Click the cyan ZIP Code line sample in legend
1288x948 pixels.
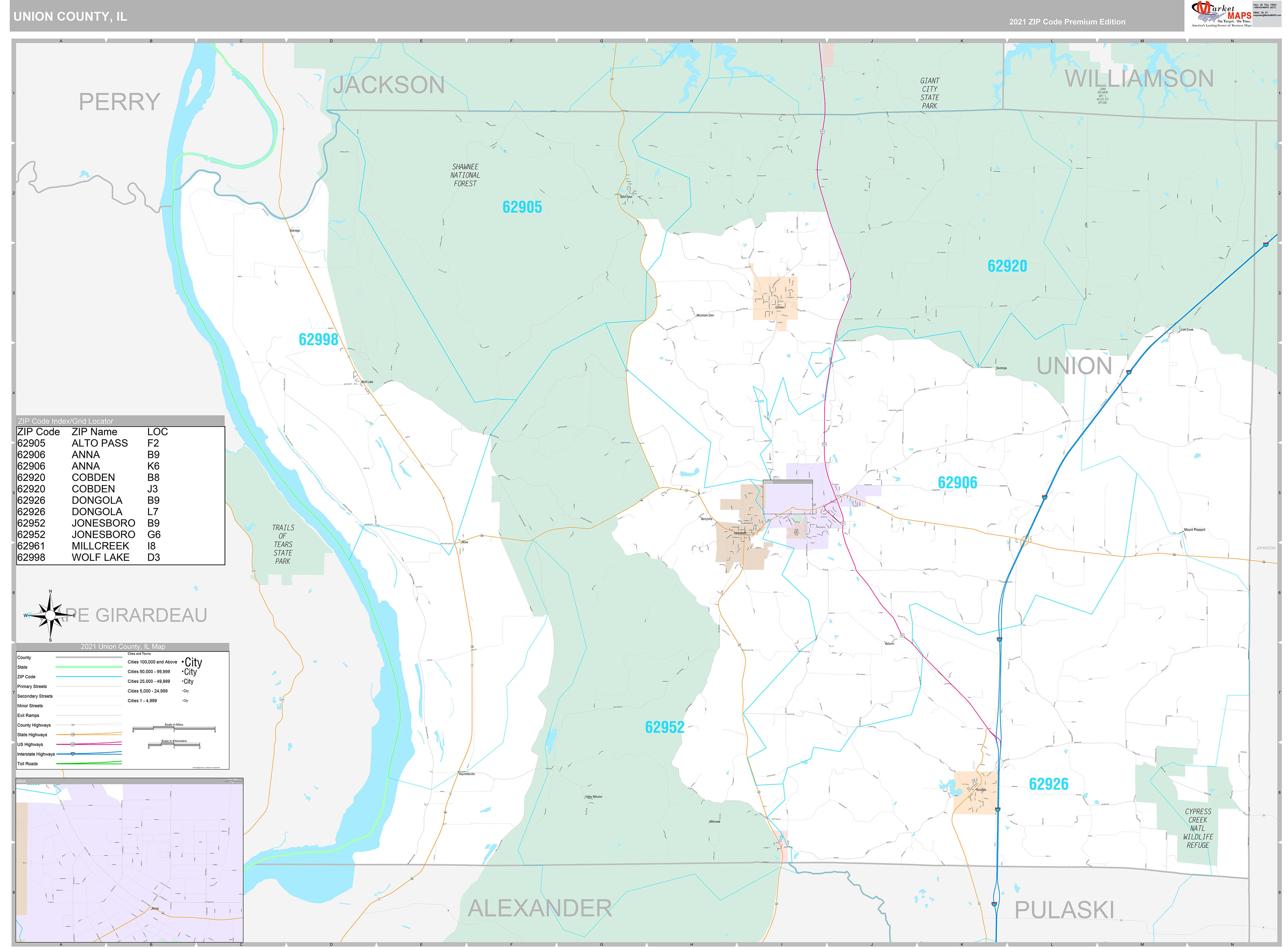(x=89, y=677)
